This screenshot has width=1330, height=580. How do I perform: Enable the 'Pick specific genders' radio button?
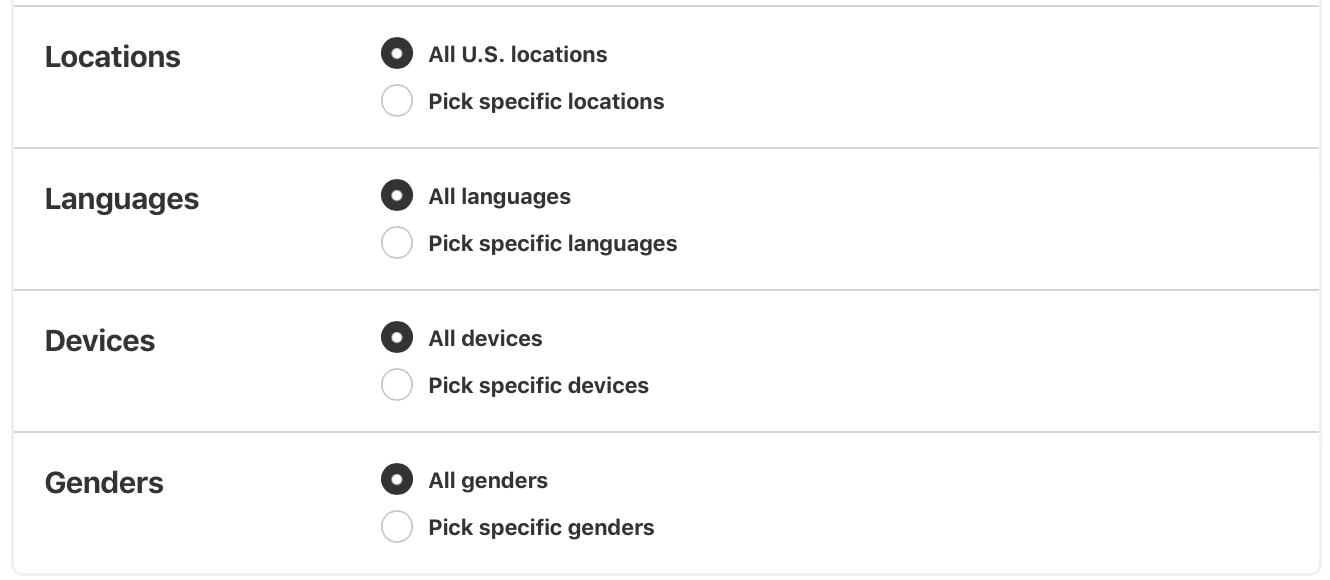coord(397,527)
